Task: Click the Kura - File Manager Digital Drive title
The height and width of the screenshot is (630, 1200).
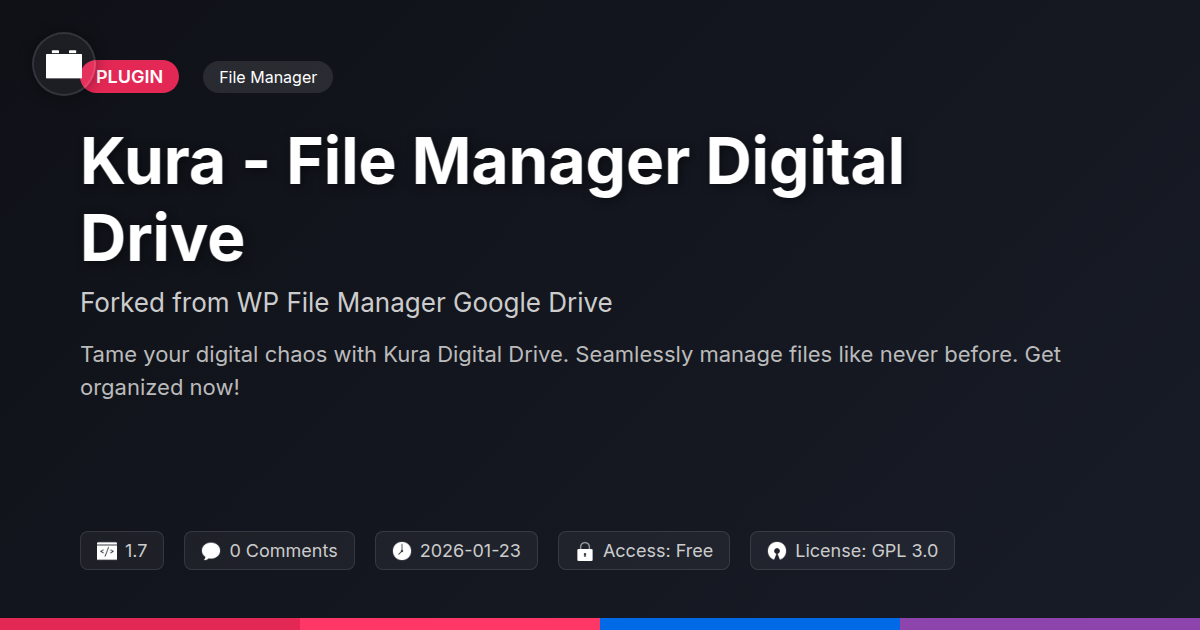Action: coord(492,201)
